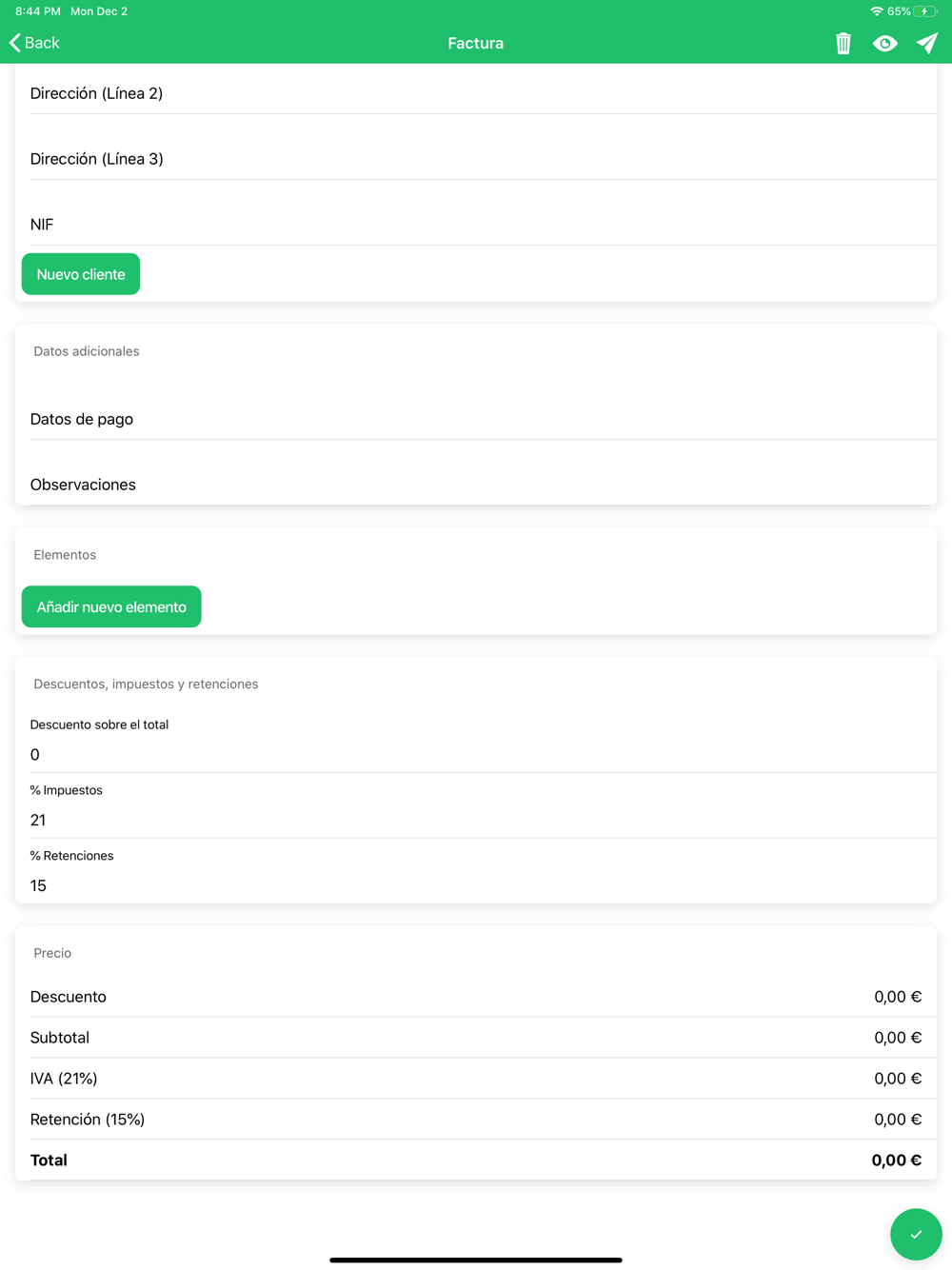This screenshot has width=952, height=1270.
Task: Tap the Wi-Fi icon in the status bar
Action: (x=877, y=11)
